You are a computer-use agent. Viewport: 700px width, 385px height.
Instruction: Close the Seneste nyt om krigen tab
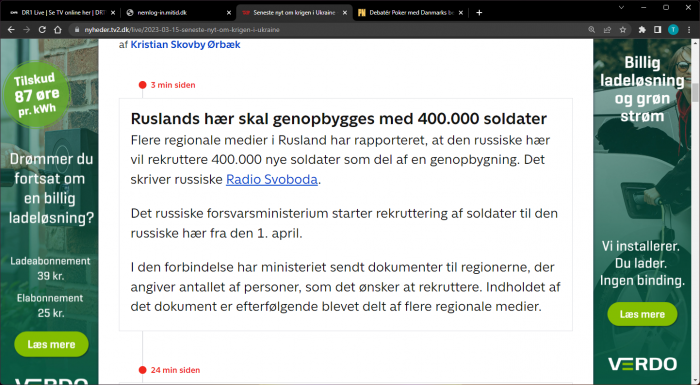click(345, 13)
